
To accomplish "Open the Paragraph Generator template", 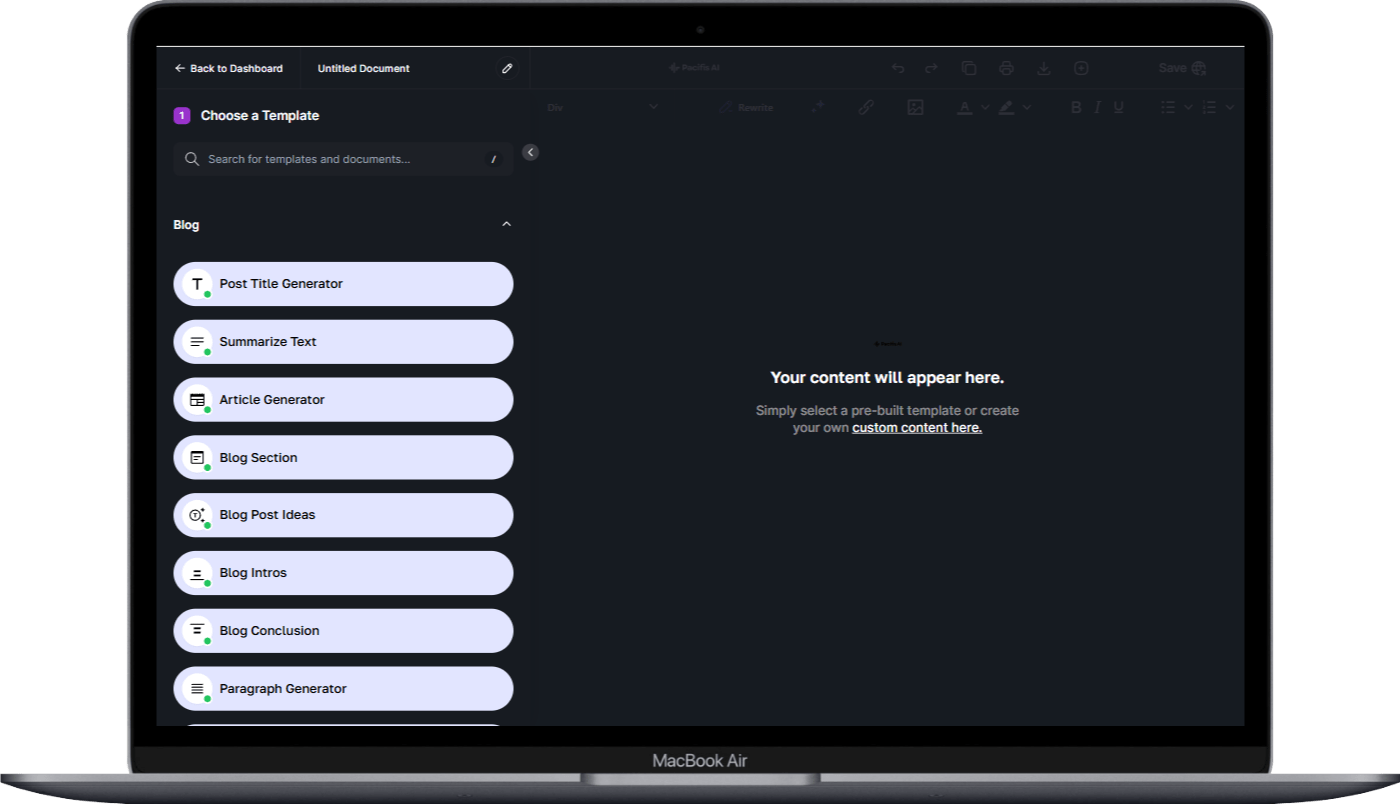I will [343, 689].
